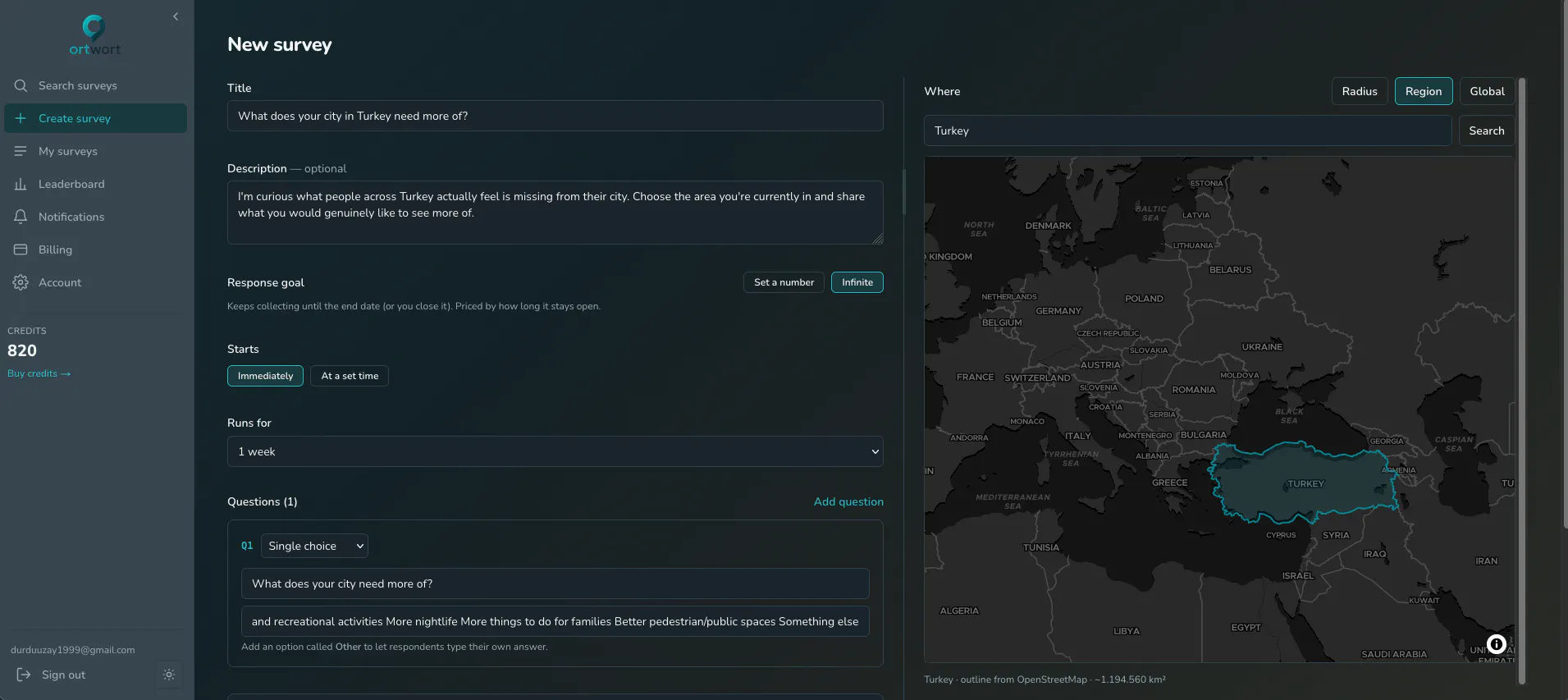This screenshot has height=700, width=1568.
Task: Click the right panel vertical scrollbar
Action: 1522,381
